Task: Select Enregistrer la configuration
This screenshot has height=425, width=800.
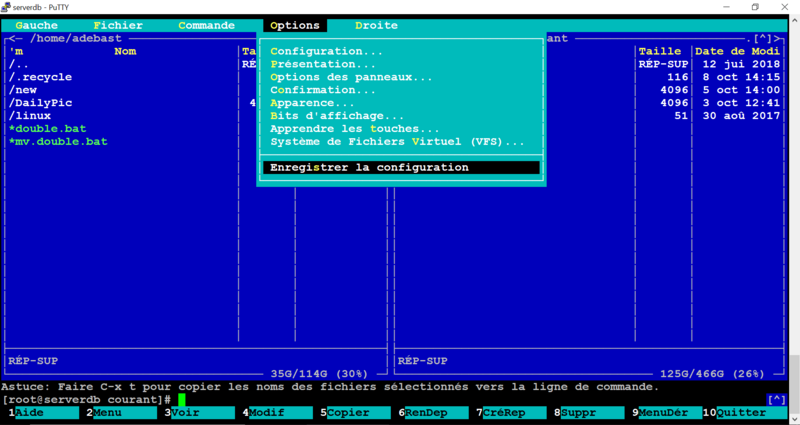Action: 402,167
